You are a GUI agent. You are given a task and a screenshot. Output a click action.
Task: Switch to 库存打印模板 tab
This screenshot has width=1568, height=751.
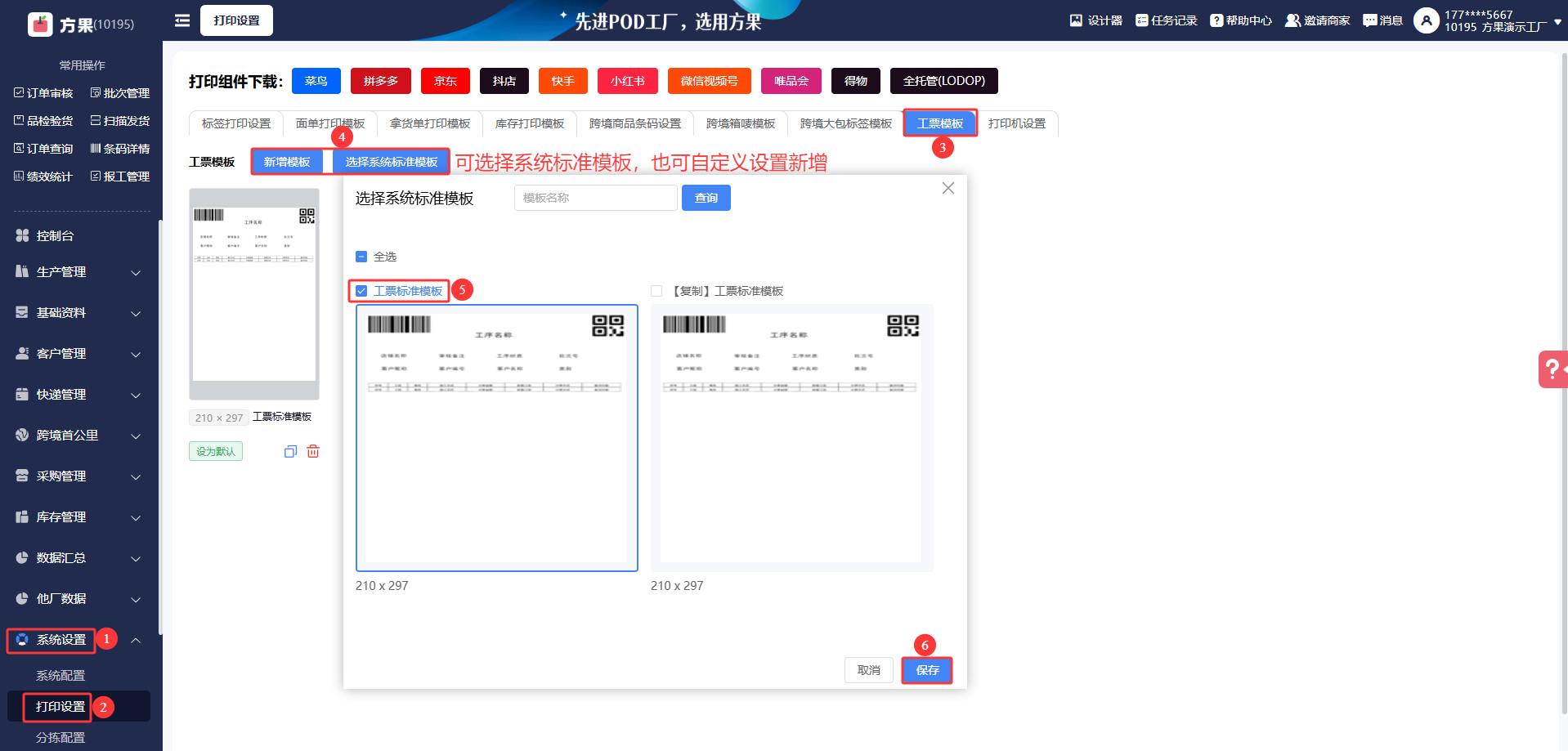coord(530,123)
